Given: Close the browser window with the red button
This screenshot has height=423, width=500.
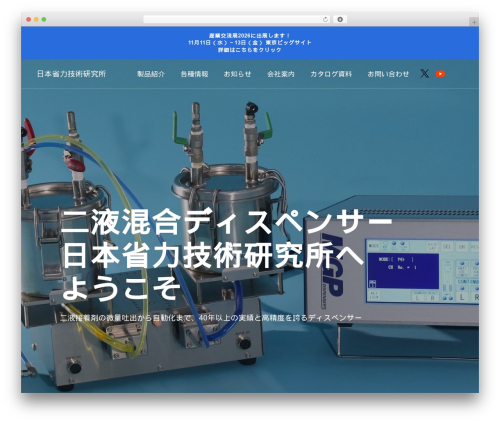Looking at the screenshot, I should [29, 20].
